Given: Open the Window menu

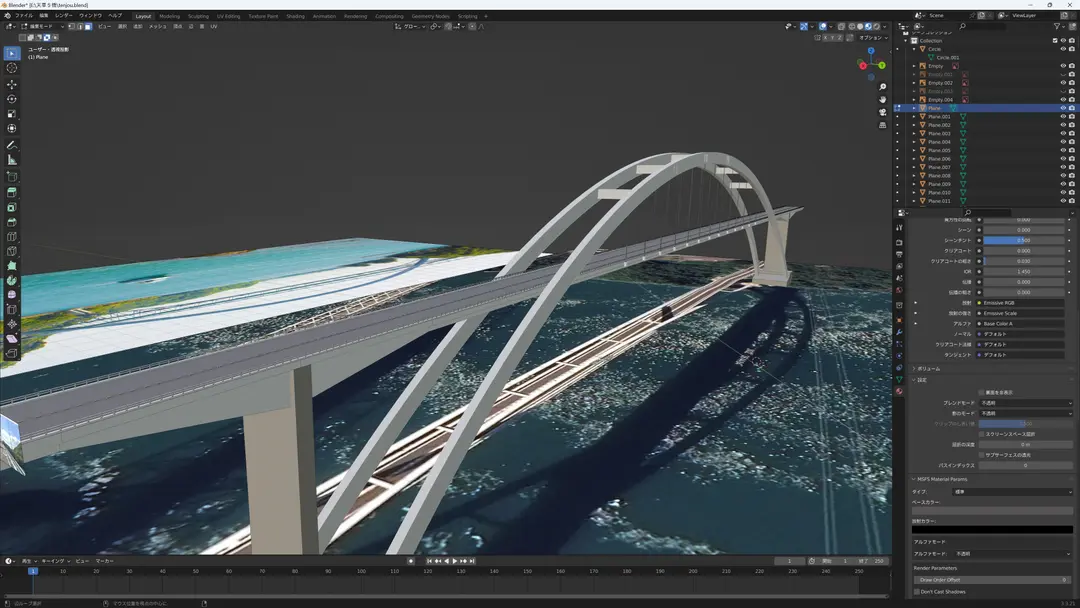Looking at the screenshot, I should click(x=90, y=15).
